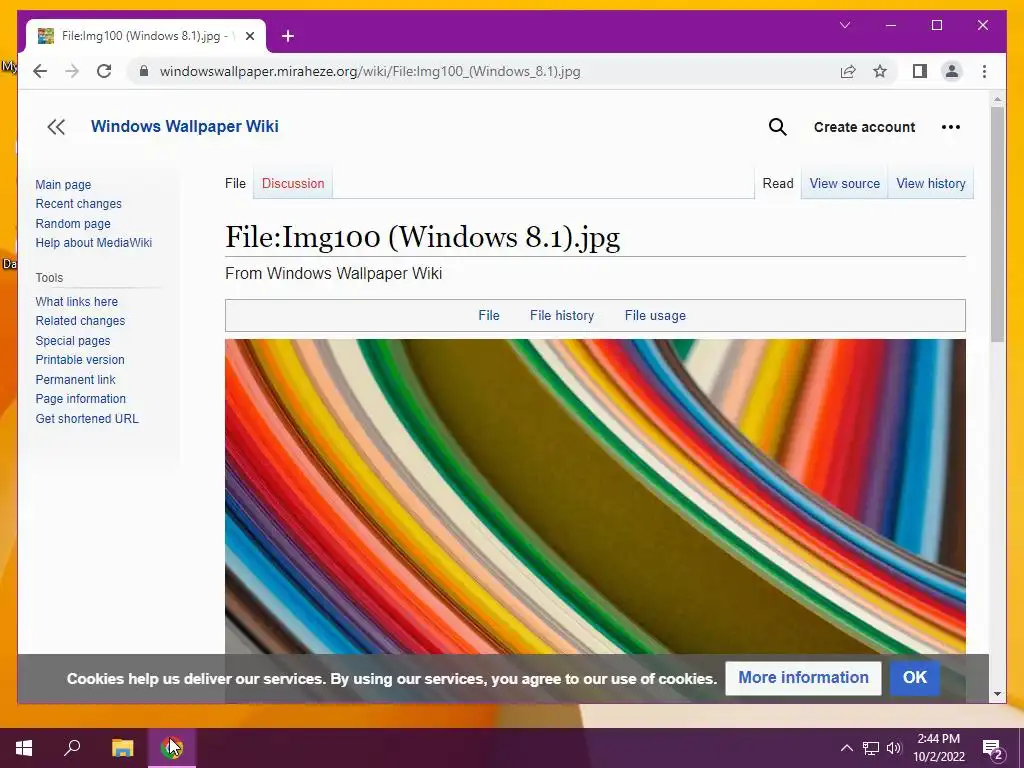1024x768 pixels.
Task: Collapse the wiki sidebar with double chevron
Action: (56, 127)
